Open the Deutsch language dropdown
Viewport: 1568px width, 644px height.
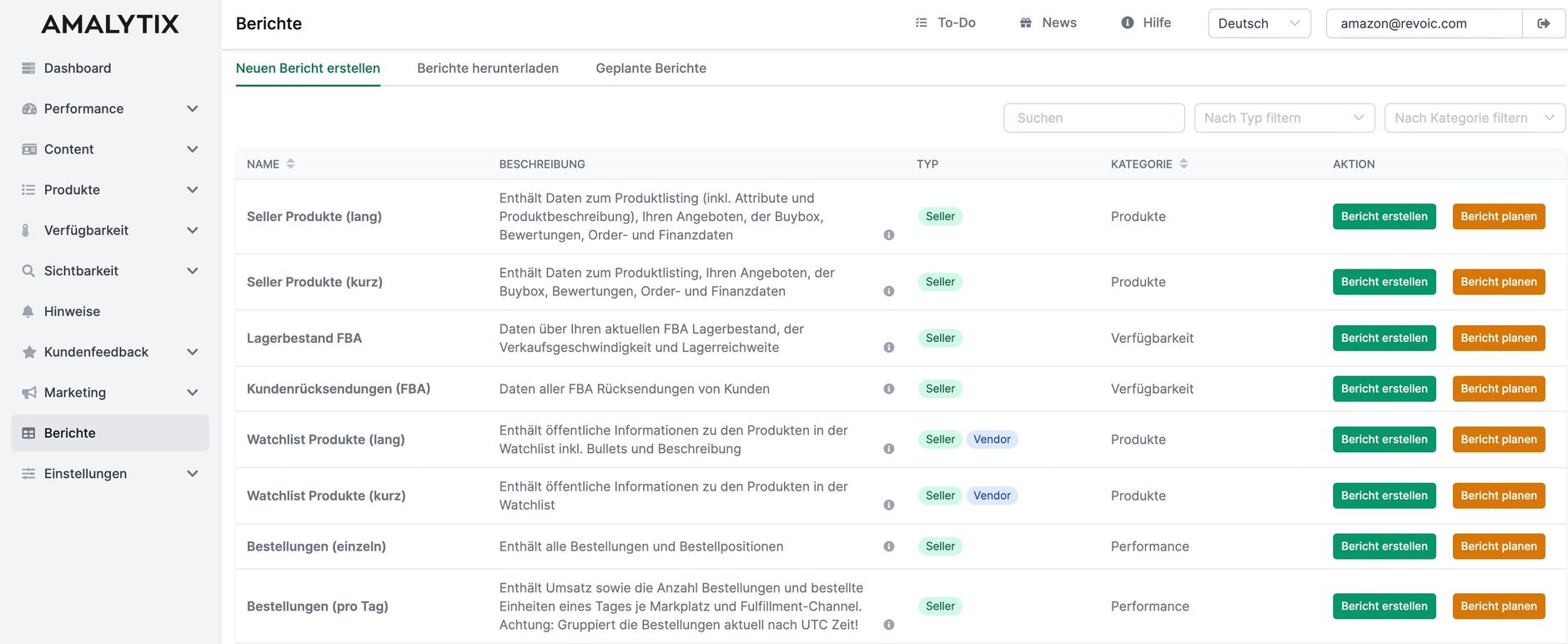(x=1259, y=23)
